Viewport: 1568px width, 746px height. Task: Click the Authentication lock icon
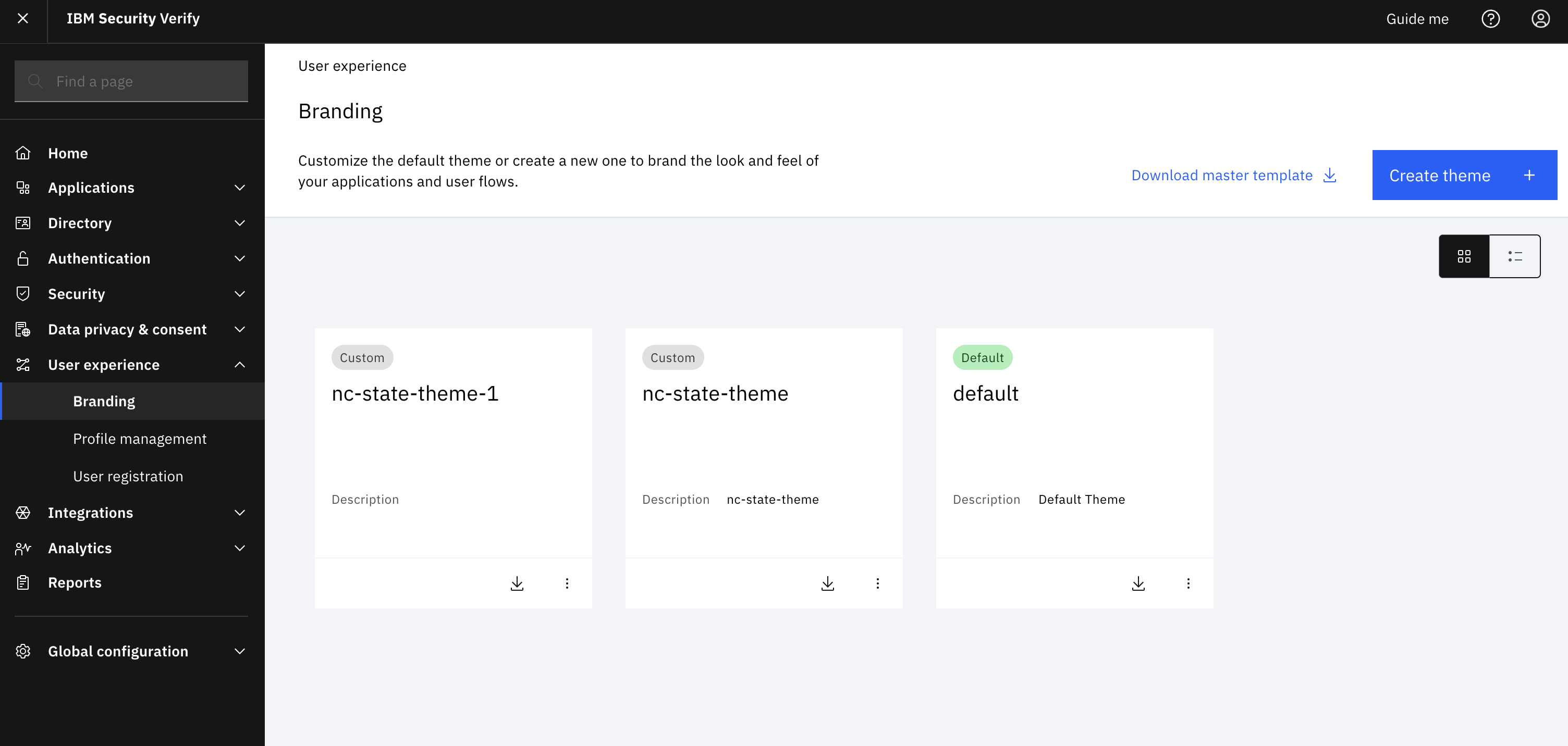pos(24,258)
